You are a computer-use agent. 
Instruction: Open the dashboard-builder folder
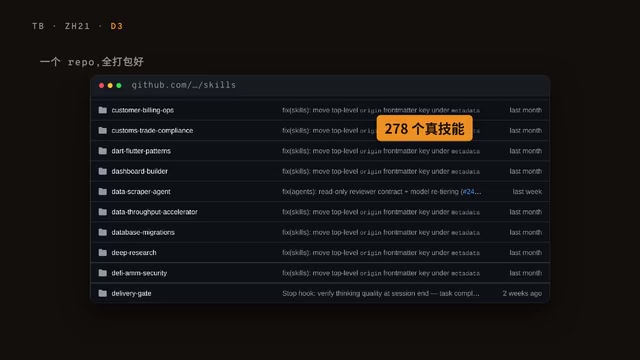pyautogui.click(x=140, y=171)
